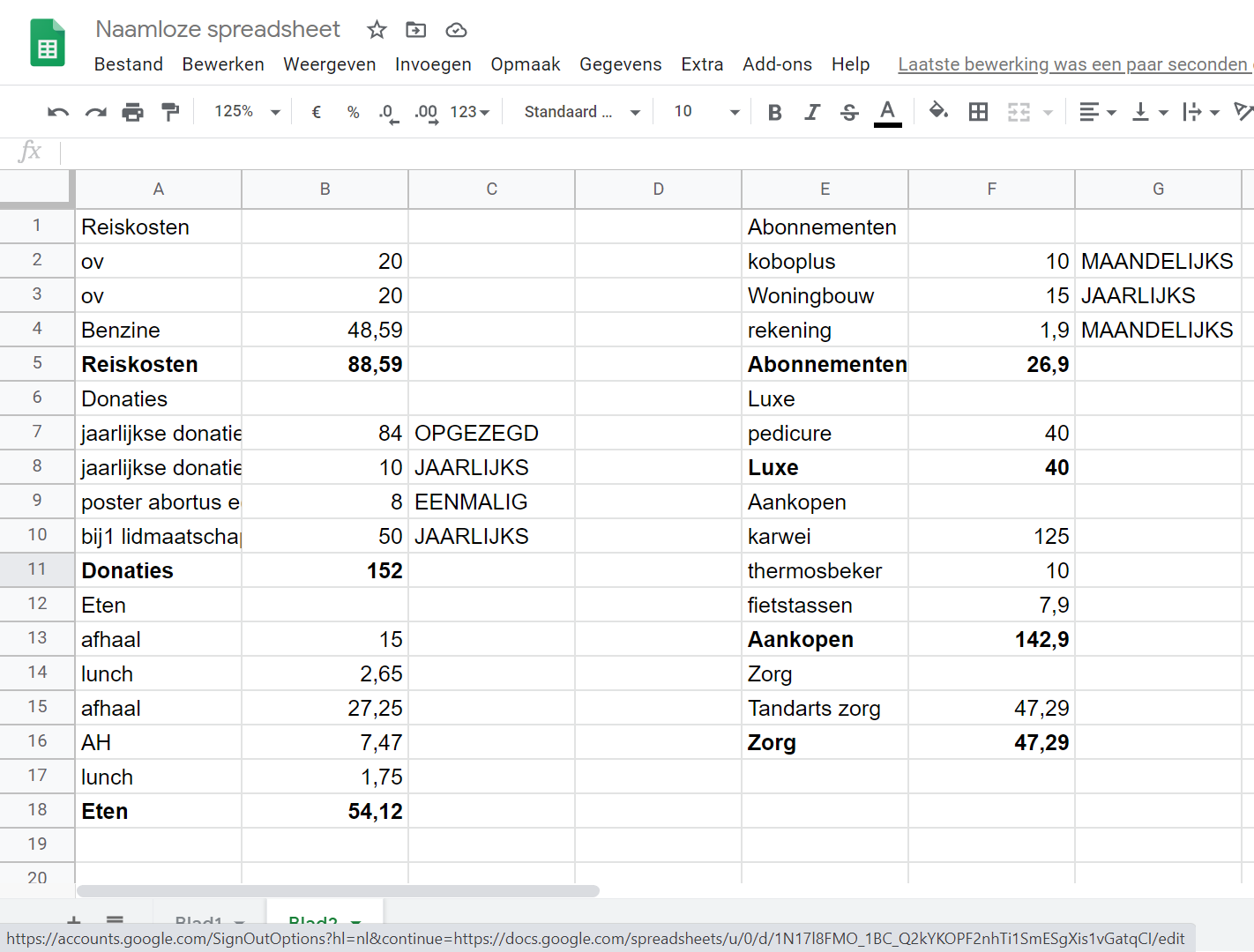The image size is (1254, 952).
Task: Open the 125% zoom dropdown
Action: coord(247,112)
